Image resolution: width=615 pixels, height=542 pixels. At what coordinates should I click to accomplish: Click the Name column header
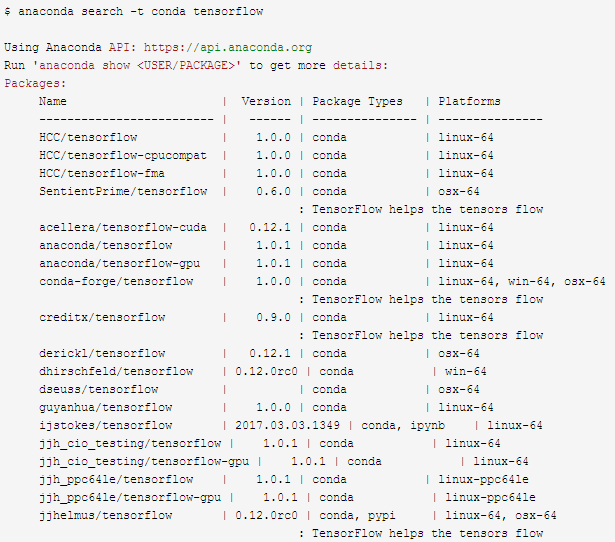[x=53, y=102]
